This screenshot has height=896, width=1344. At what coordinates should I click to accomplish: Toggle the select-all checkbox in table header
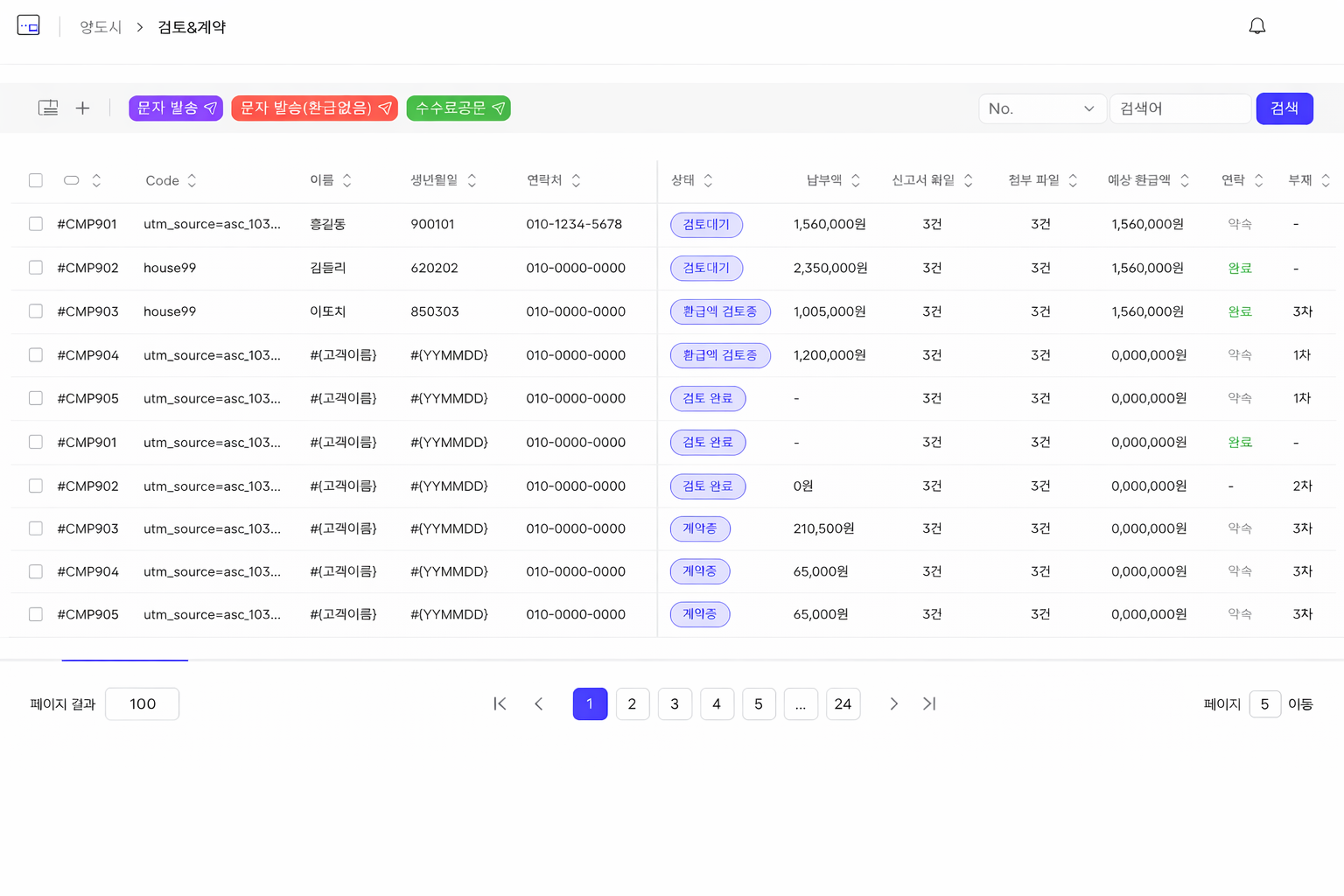click(x=36, y=180)
